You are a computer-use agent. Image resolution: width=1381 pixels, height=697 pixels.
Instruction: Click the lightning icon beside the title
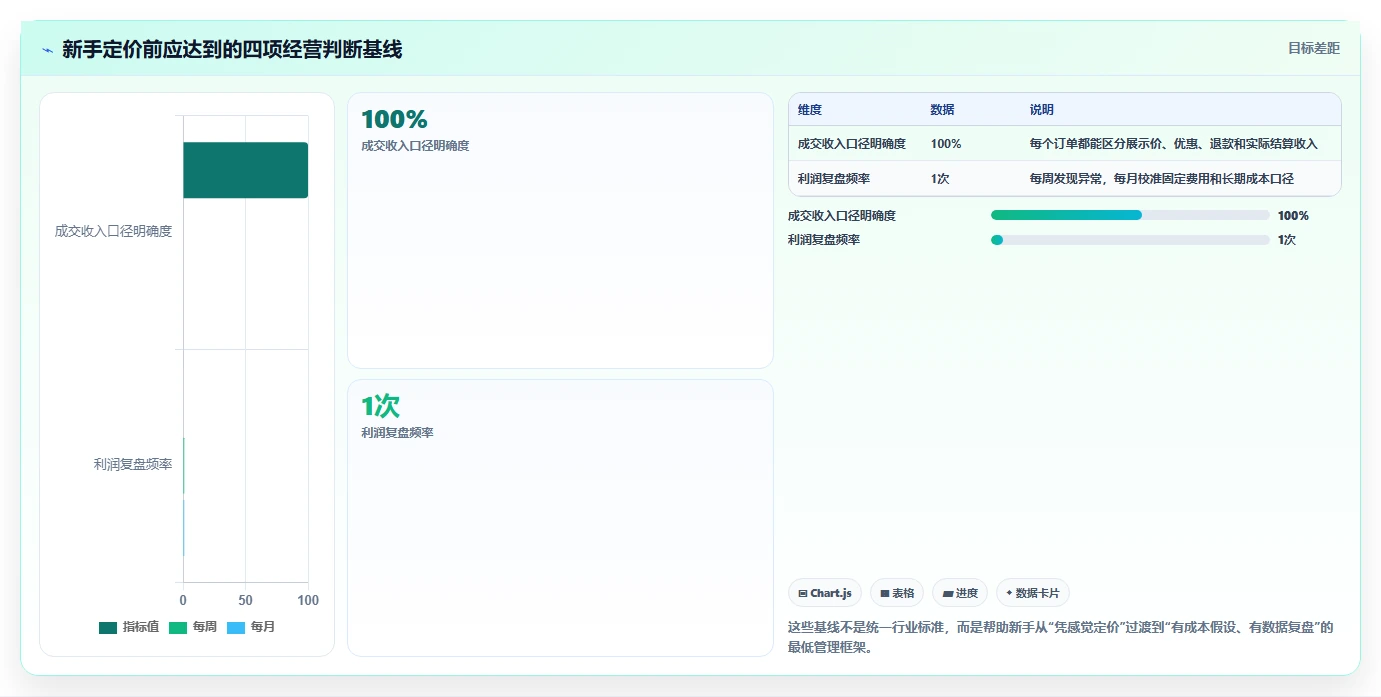pyautogui.click(x=47, y=50)
